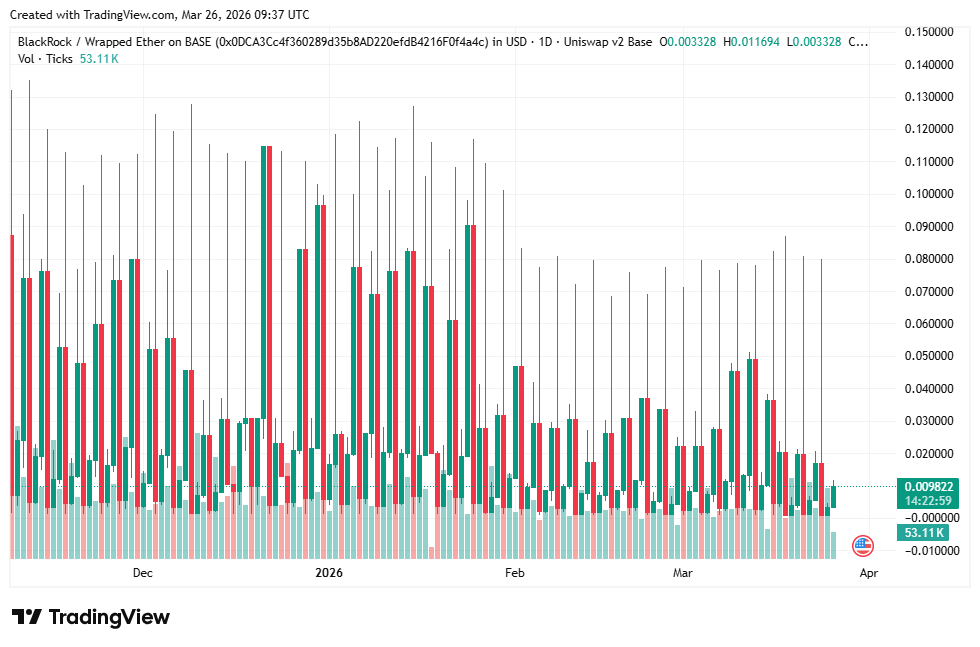Click the open value O0.003328 in legend

(688, 42)
